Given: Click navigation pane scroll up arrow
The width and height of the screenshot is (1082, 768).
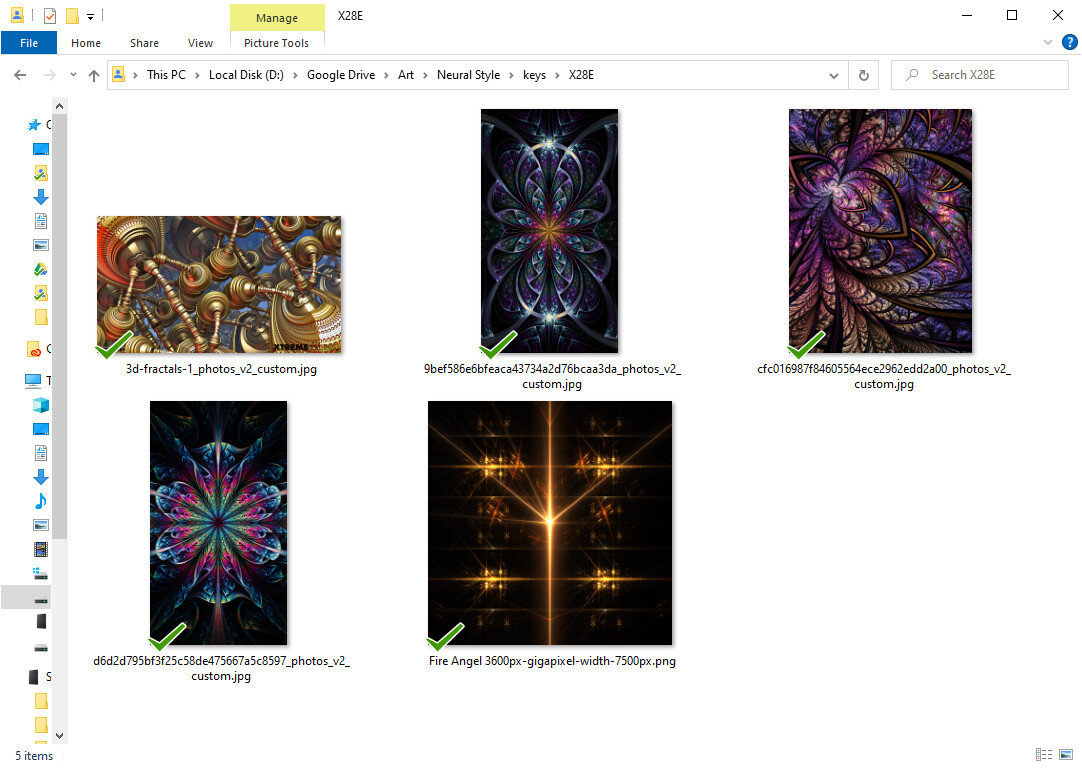Looking at the screenshot, I should 59,106.
